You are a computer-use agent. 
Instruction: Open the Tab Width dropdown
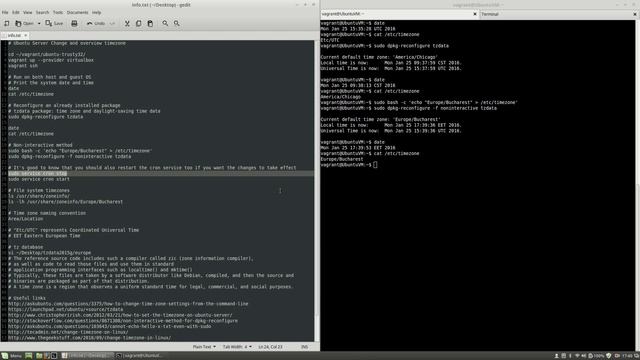click(x=237, y=347)
